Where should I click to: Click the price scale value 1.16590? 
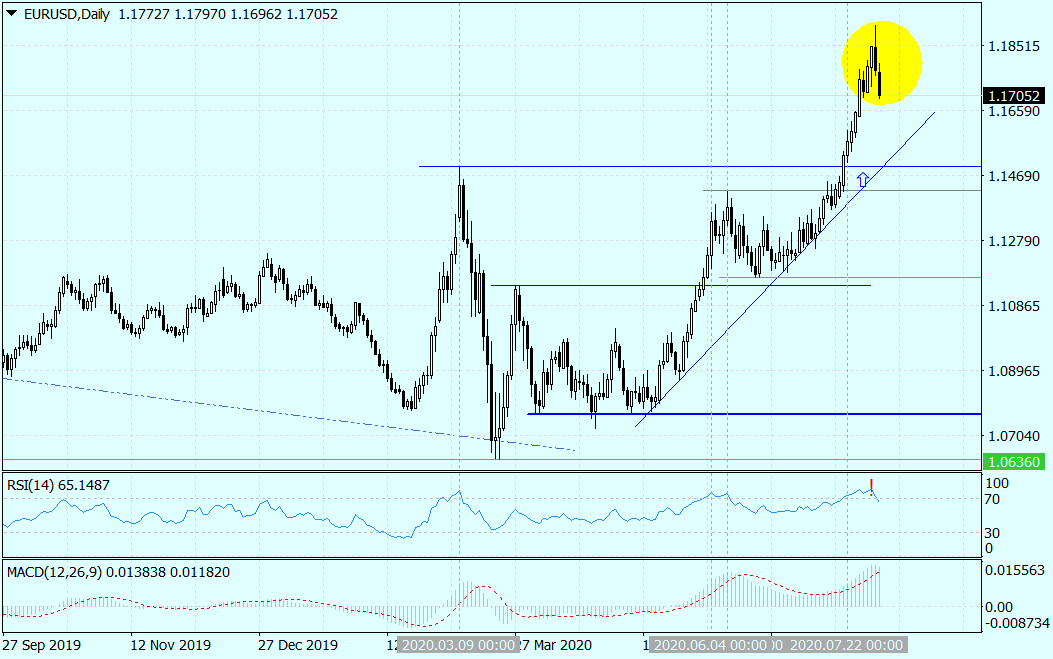pos(1014,112)
